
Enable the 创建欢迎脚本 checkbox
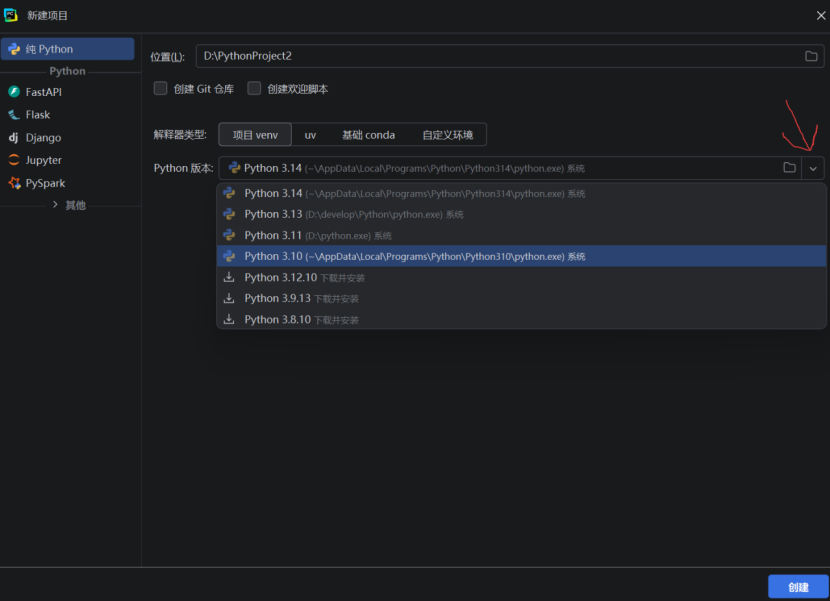(x=254, y=88)
